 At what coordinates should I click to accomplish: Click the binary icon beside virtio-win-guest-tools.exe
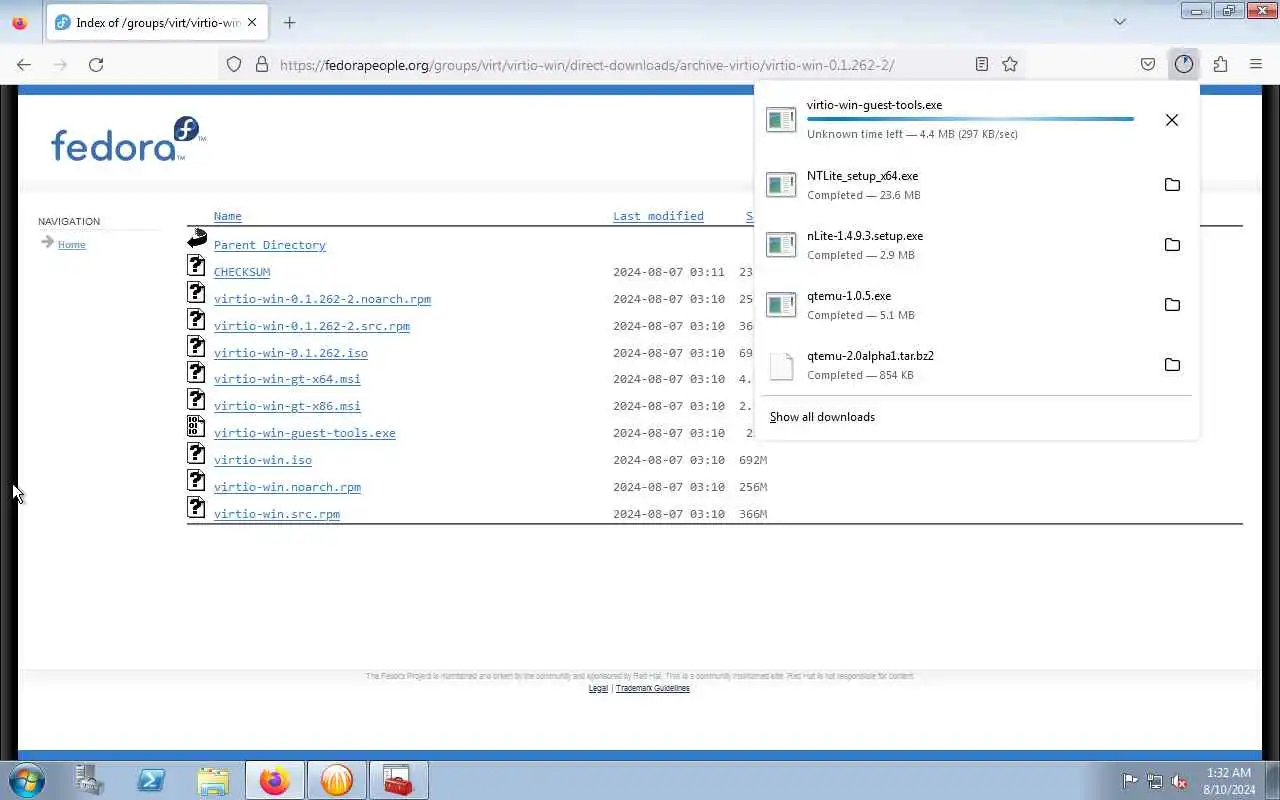pos(196,427)
